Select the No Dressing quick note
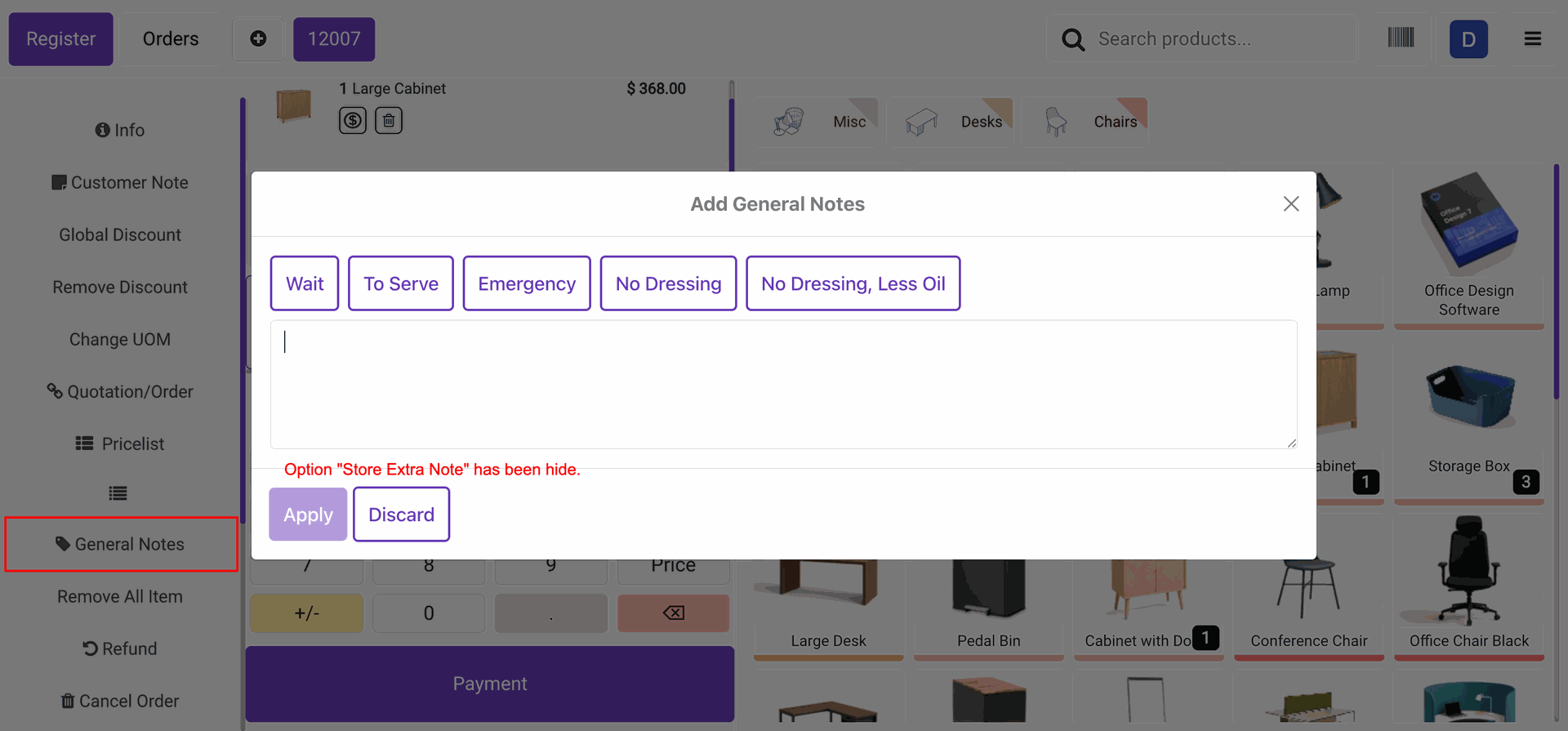The image size is (1568, 731). click(668, 283)
